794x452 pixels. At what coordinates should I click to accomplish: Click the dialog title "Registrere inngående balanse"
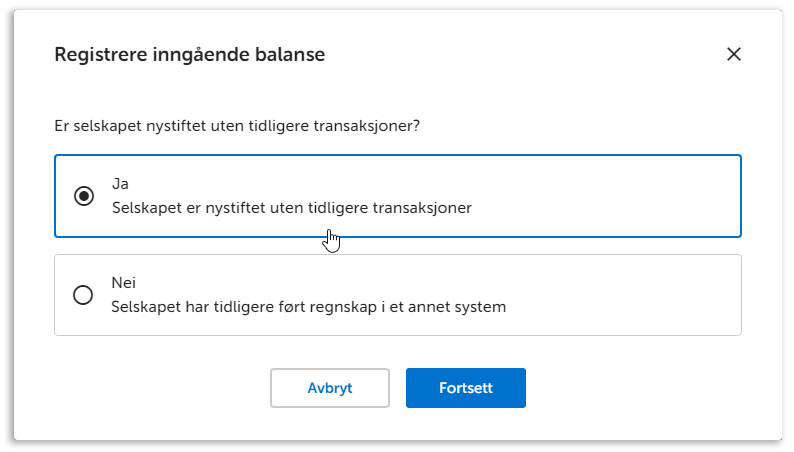click(x=189, y=54)
